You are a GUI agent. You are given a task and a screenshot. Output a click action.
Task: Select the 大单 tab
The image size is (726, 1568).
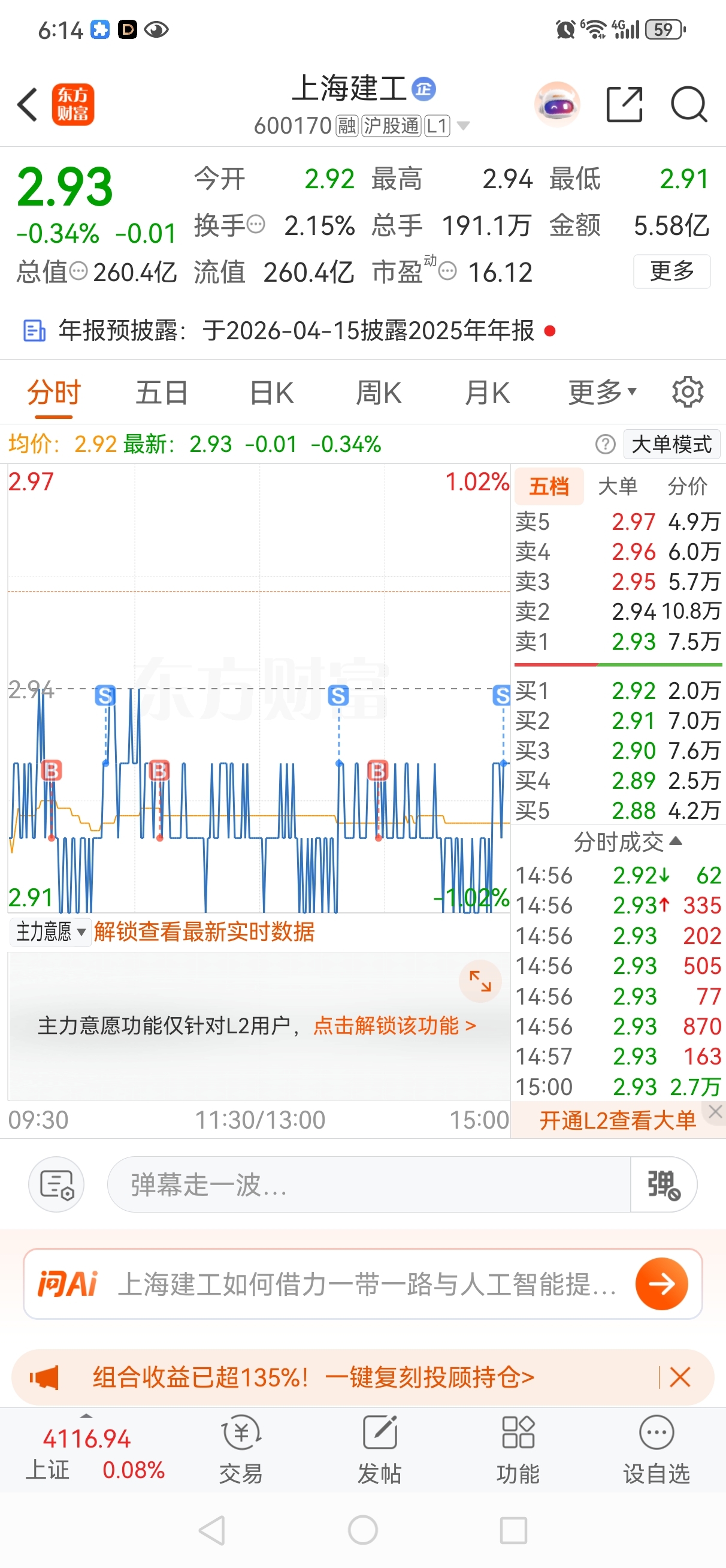(x=618, y=486)
